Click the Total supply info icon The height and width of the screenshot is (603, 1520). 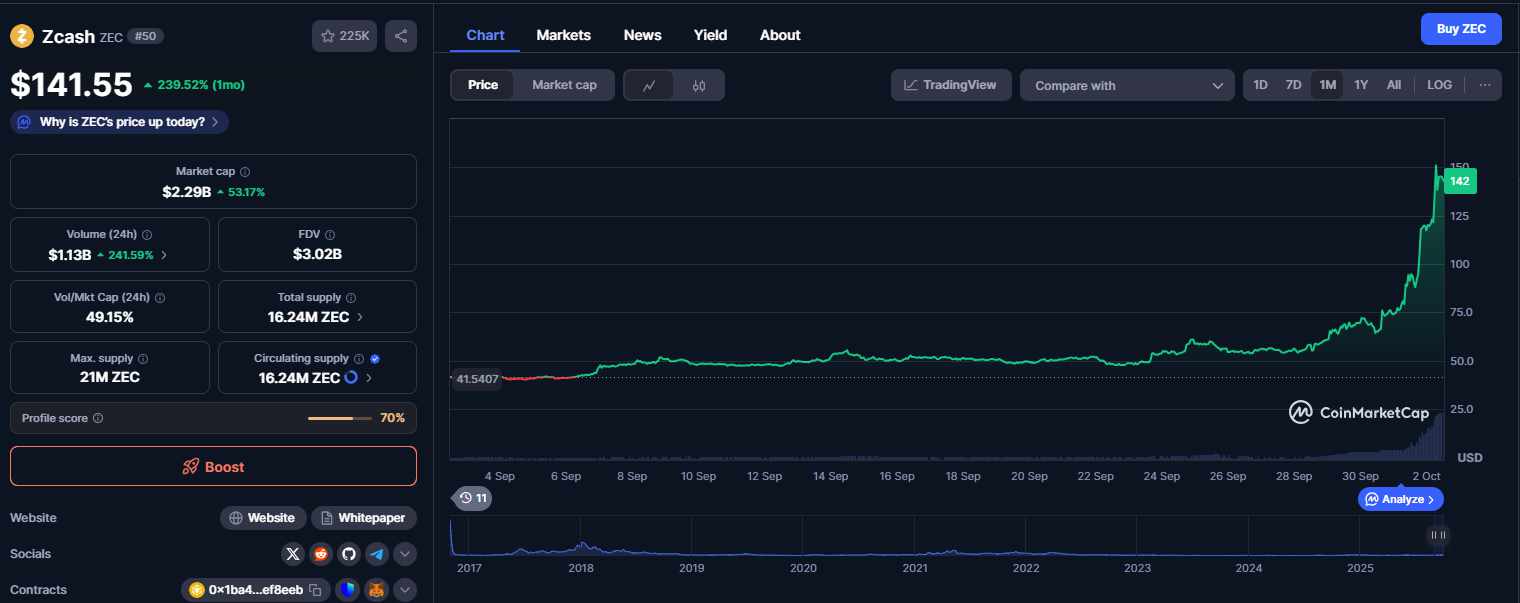(x=351, y=298)
